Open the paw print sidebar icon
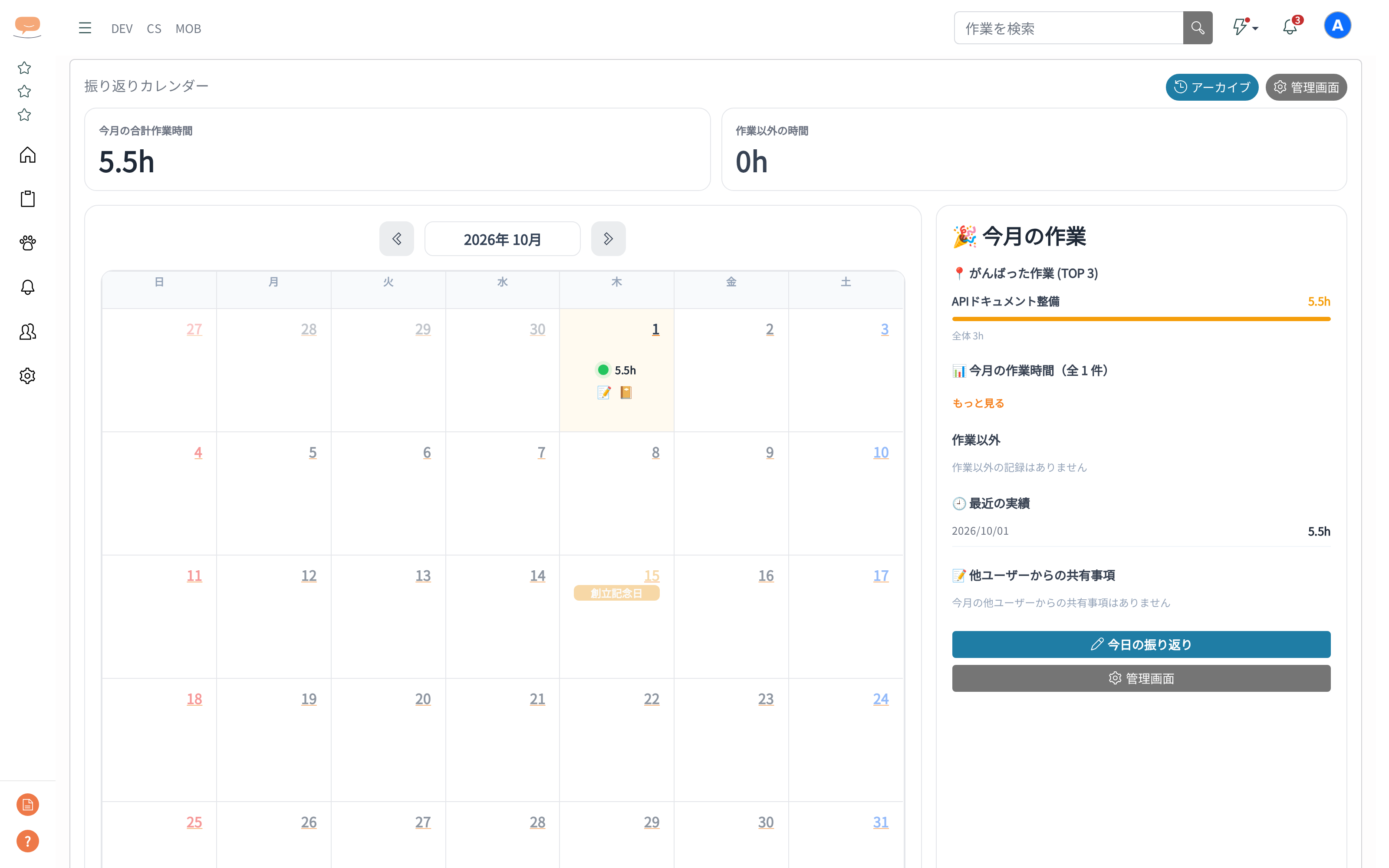This screenshot has height=868, width=1389. [27, 243]
